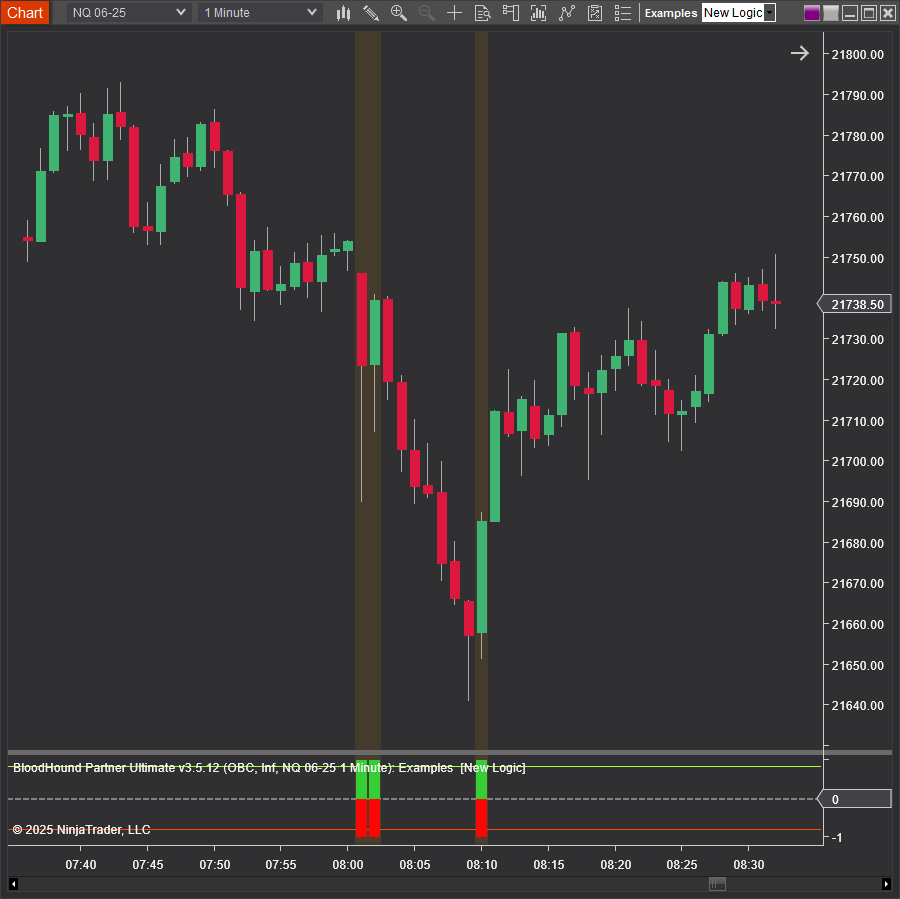Open the indicators icon

(x=567, y=13)
